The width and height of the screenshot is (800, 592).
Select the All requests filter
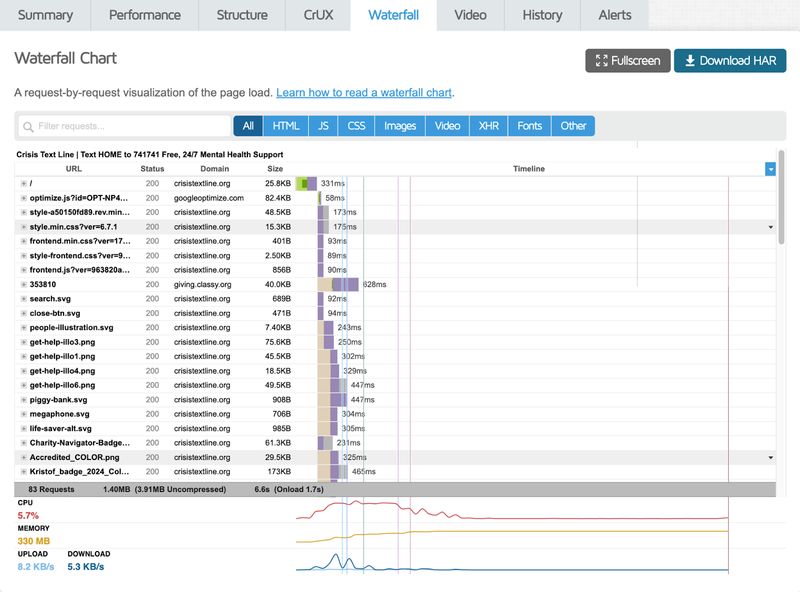click(247, 127)
